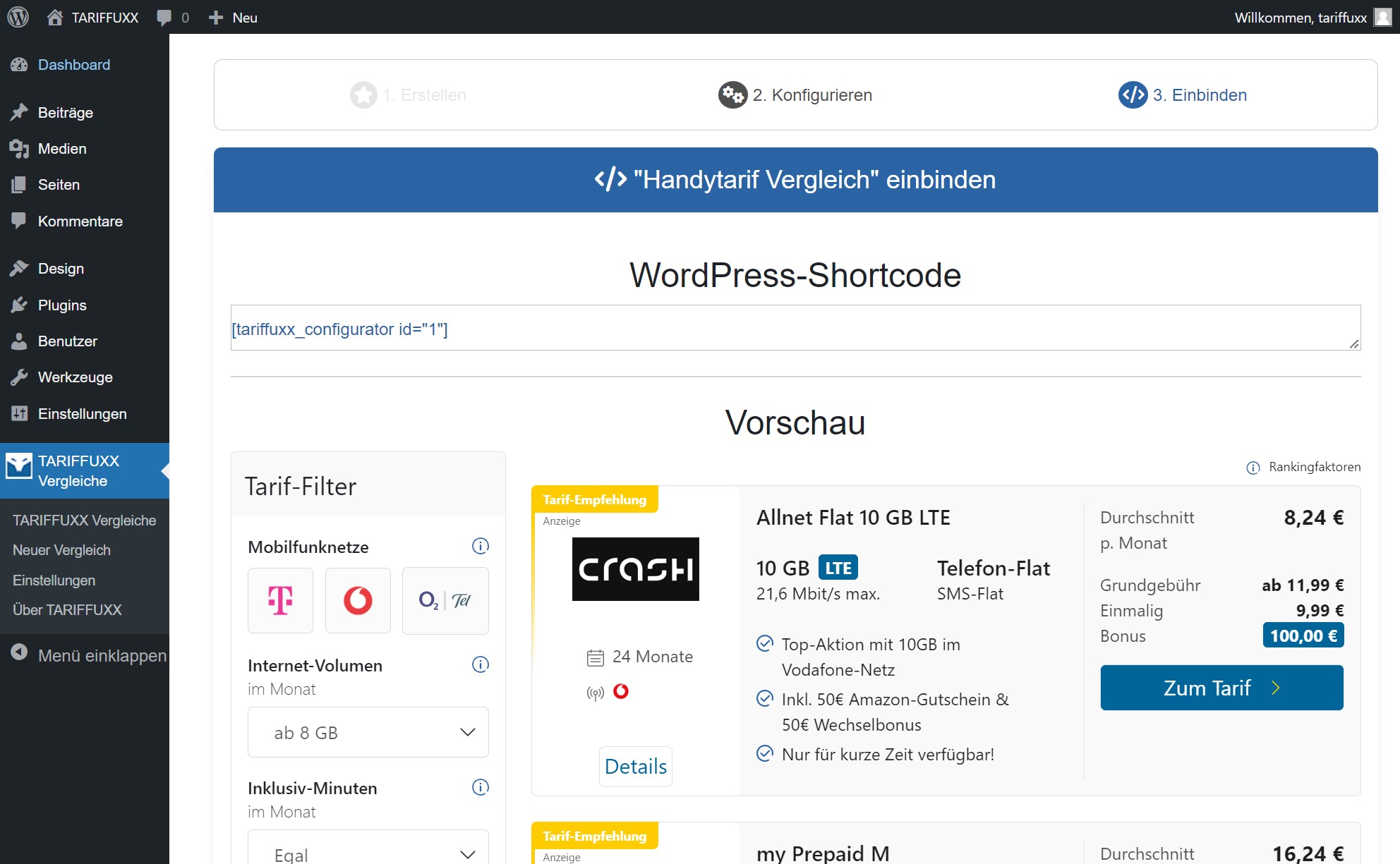This screenshot has width=1400, height=864.
Task: Toggle the O2 Telefónica network filter
Action: pyautogui.click(x=445, y=601)
